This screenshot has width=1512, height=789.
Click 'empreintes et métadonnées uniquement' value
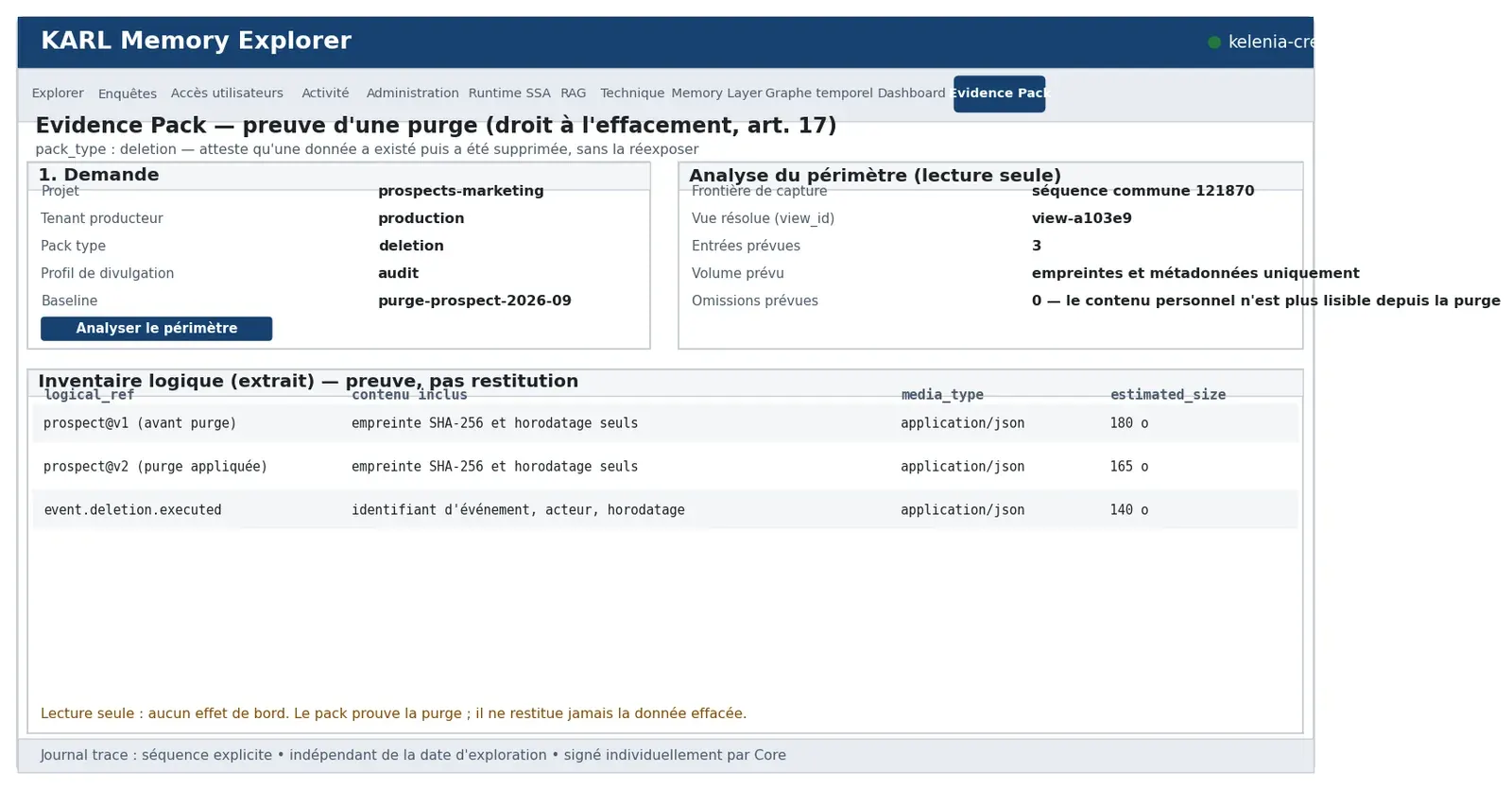[x=1195, y=273]
